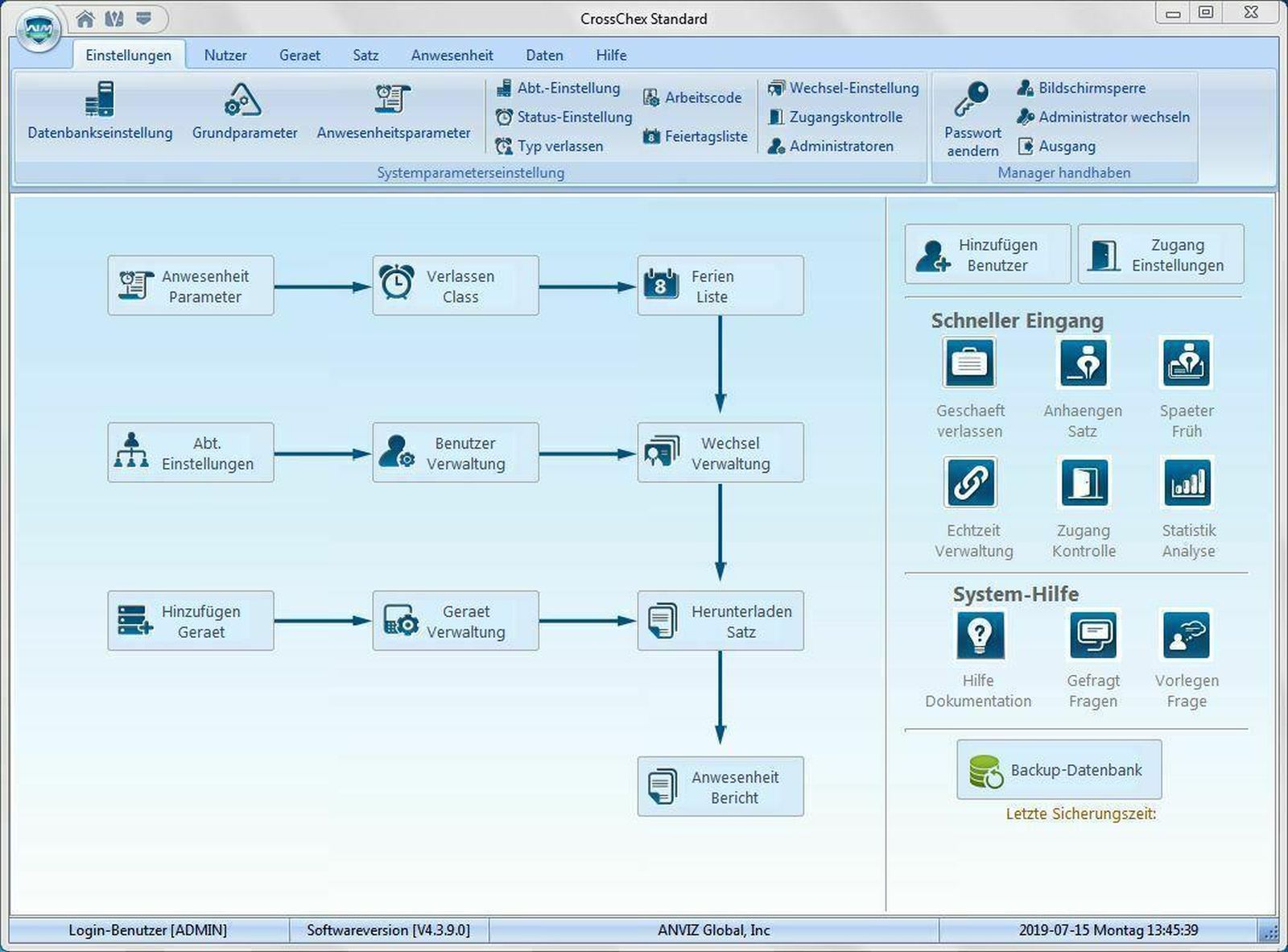Click the Grundparameter icon

click(x=244, y=101)
